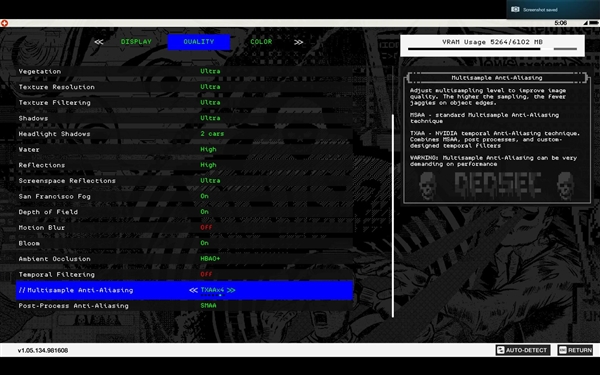Change Water value High
Screen dimensions: 600x375
coord(208,149)
